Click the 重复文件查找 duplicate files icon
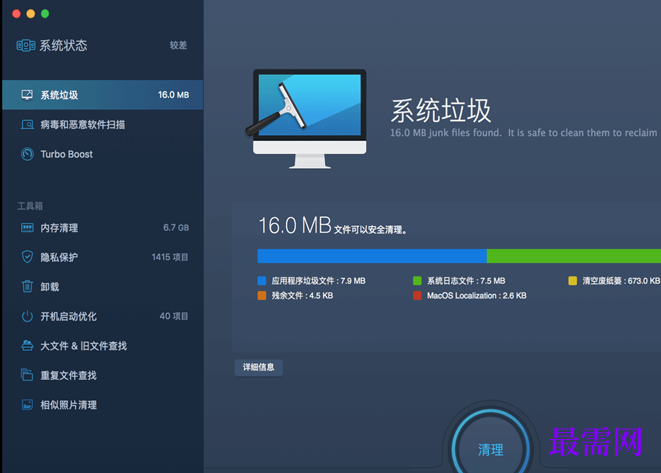Image resolution: width=661 pixels, height=473 pixels. click(27, 375)
